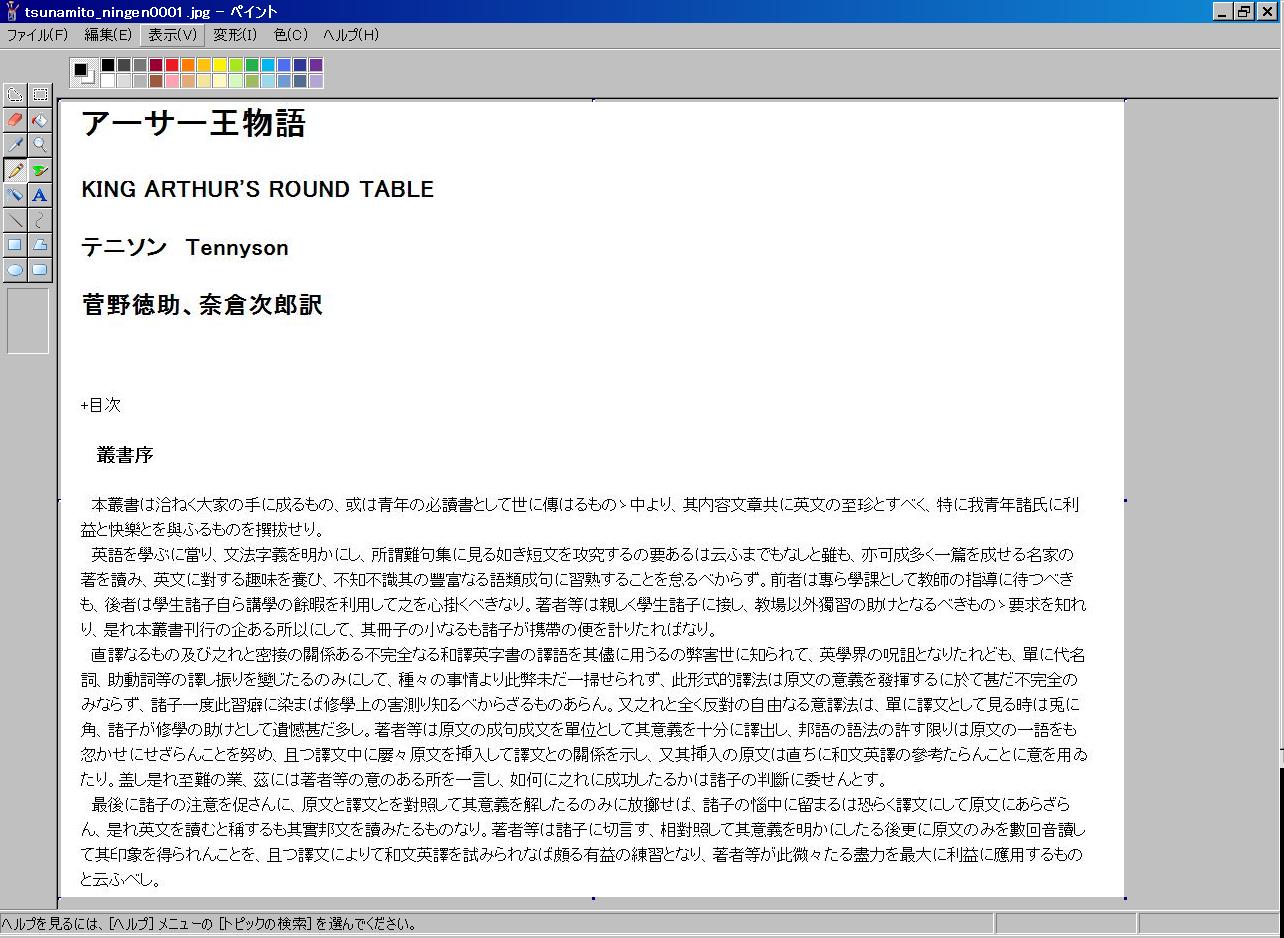The width and height of the screenshot is (1284, 938).
Task: Open the ヘルプ(H) menu
Action: point(351,35)
